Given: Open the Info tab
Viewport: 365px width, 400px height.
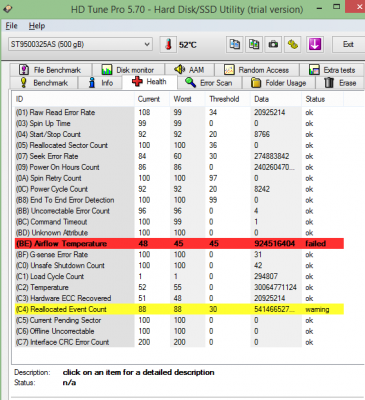Looking at the screenshot, I should [100, 83].
